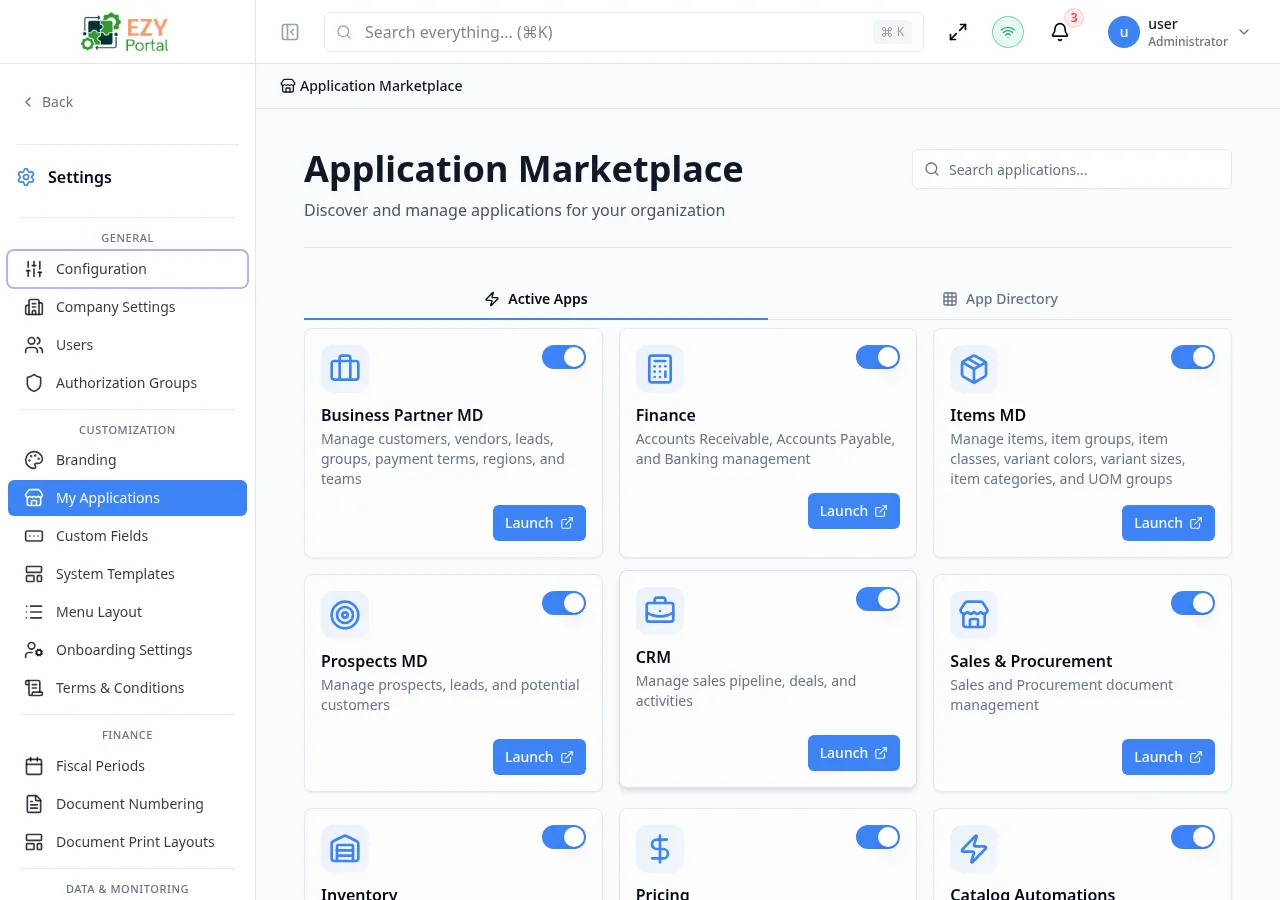Toggle the Items MD app switch
Viewport: 1280px width, 900px height.
click(x=1193, y=357)
